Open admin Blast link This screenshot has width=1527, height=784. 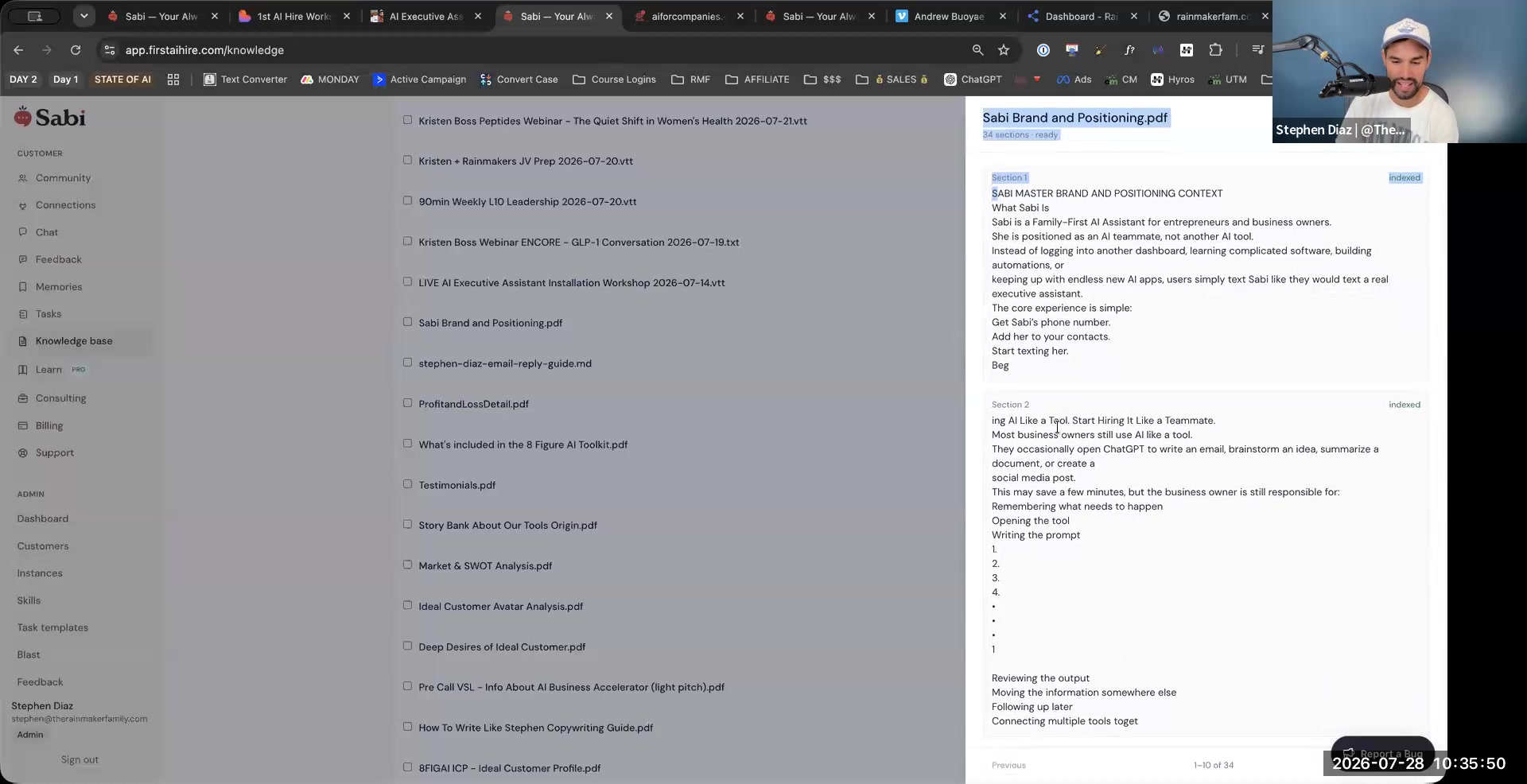pyautogui.click(x=29, y=655)
